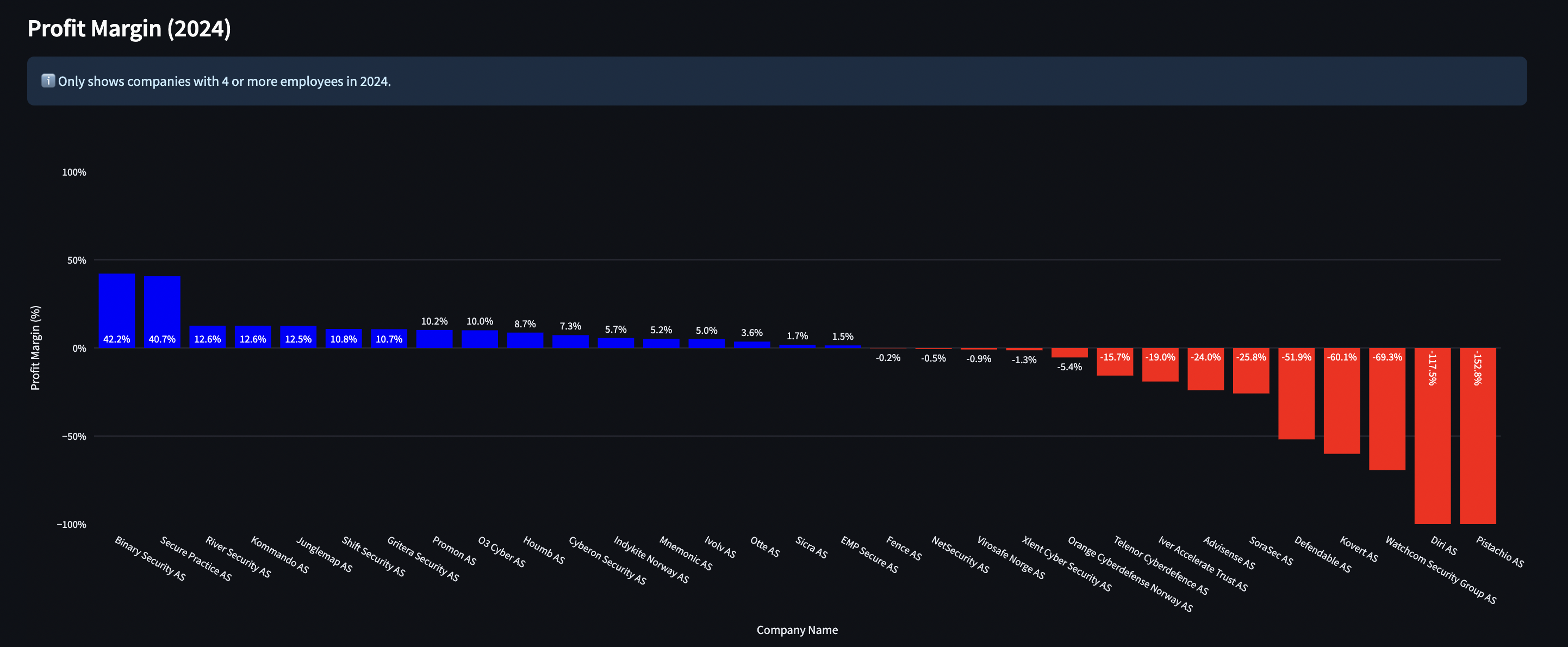
Task: Click the '10.0%' value above O3 Cyber AS
Action: point(480,321)
